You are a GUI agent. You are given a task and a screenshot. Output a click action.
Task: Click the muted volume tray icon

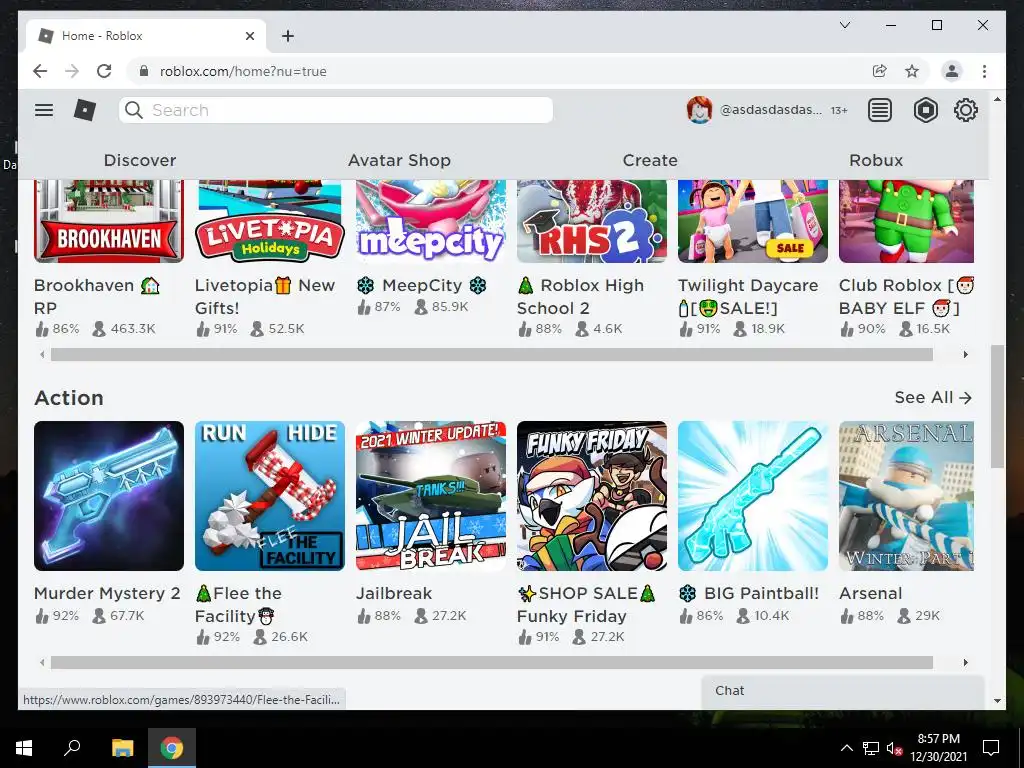(895, 748)
